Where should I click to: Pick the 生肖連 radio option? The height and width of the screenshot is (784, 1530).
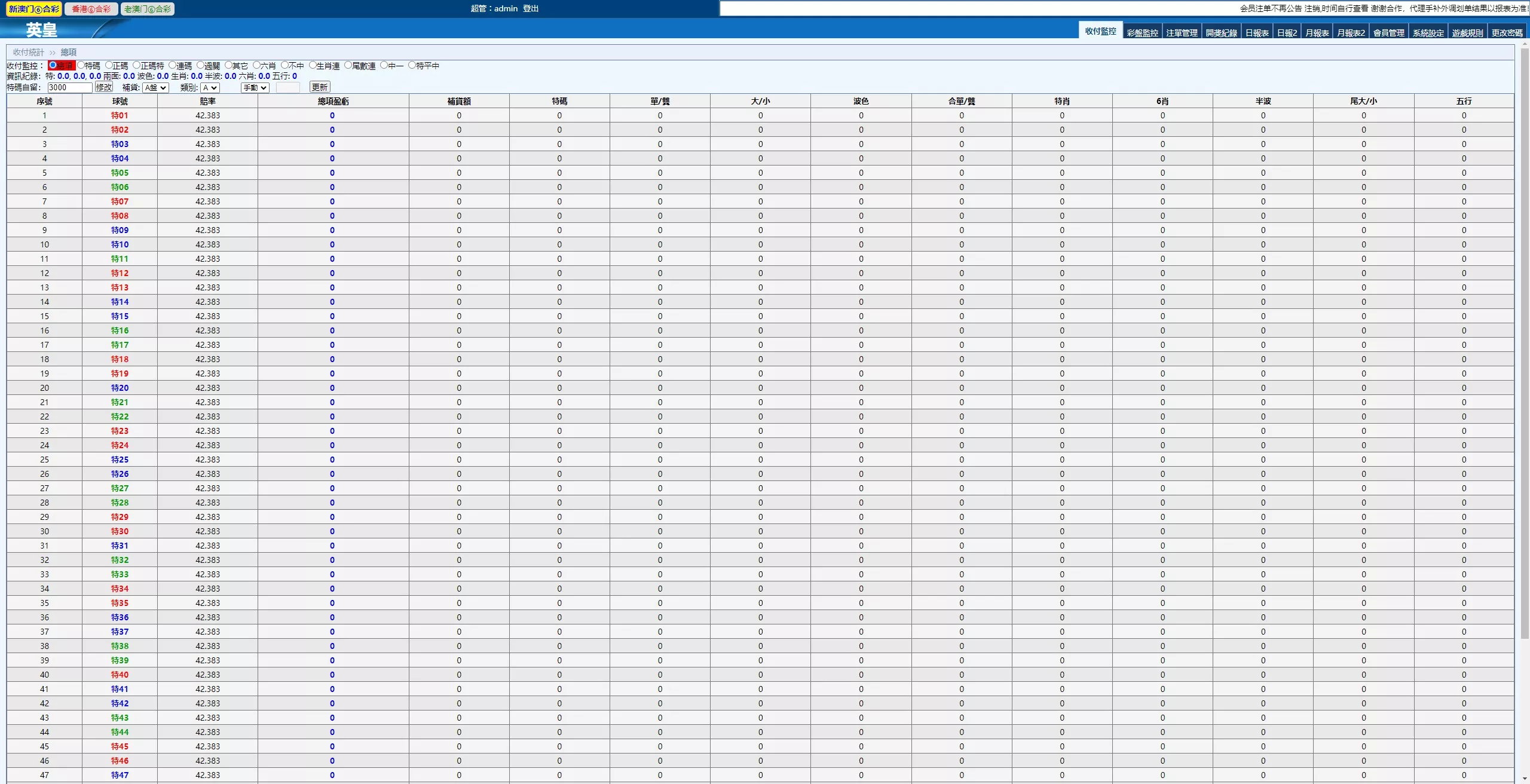tap(313, 66)
